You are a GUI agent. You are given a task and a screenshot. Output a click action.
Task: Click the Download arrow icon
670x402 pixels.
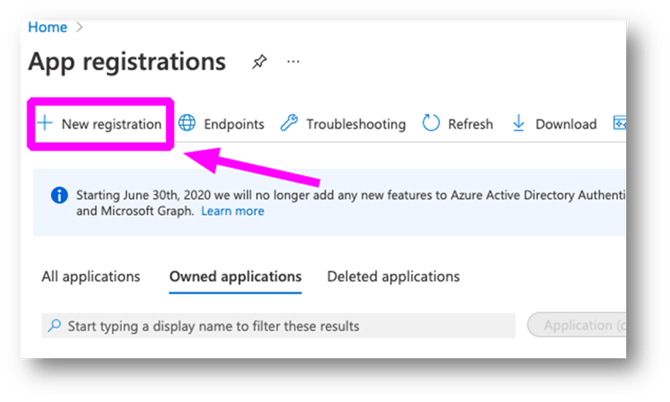[519, 123]
